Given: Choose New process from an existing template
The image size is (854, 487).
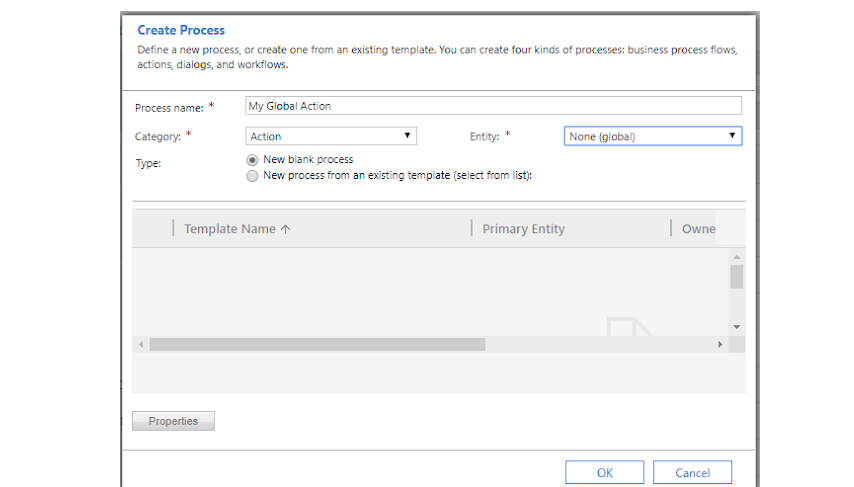Looking at the screenshot, I should click(252, 176).
